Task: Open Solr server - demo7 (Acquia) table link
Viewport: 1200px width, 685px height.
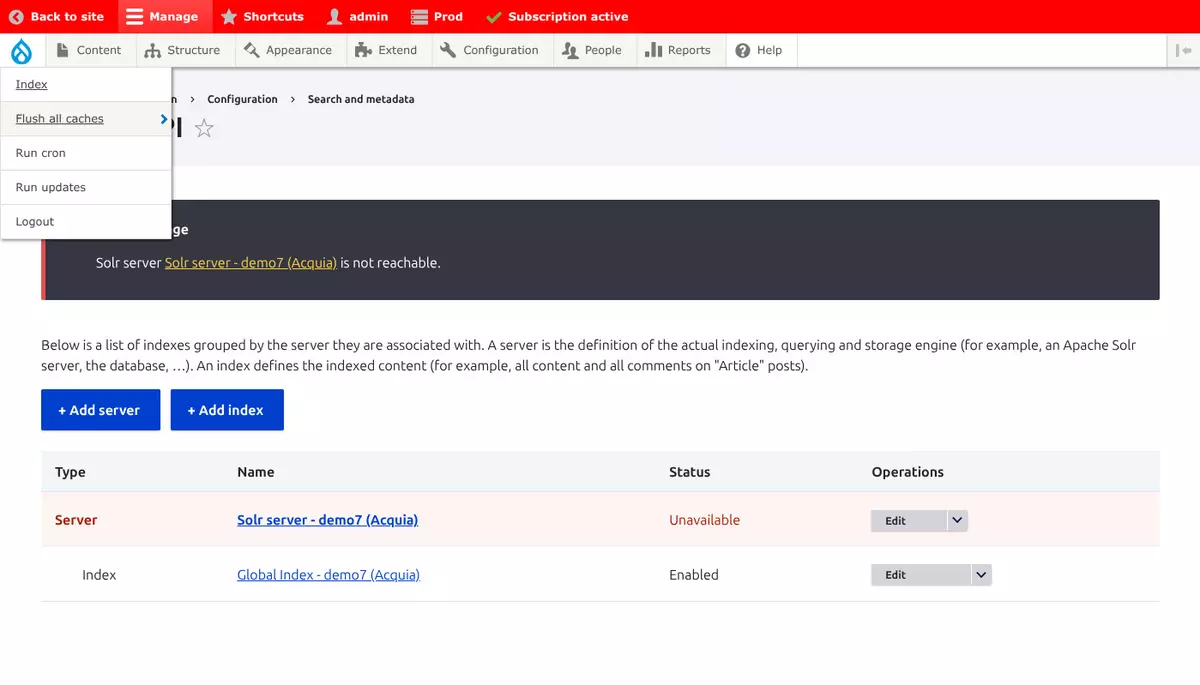Action: (327, 520)
